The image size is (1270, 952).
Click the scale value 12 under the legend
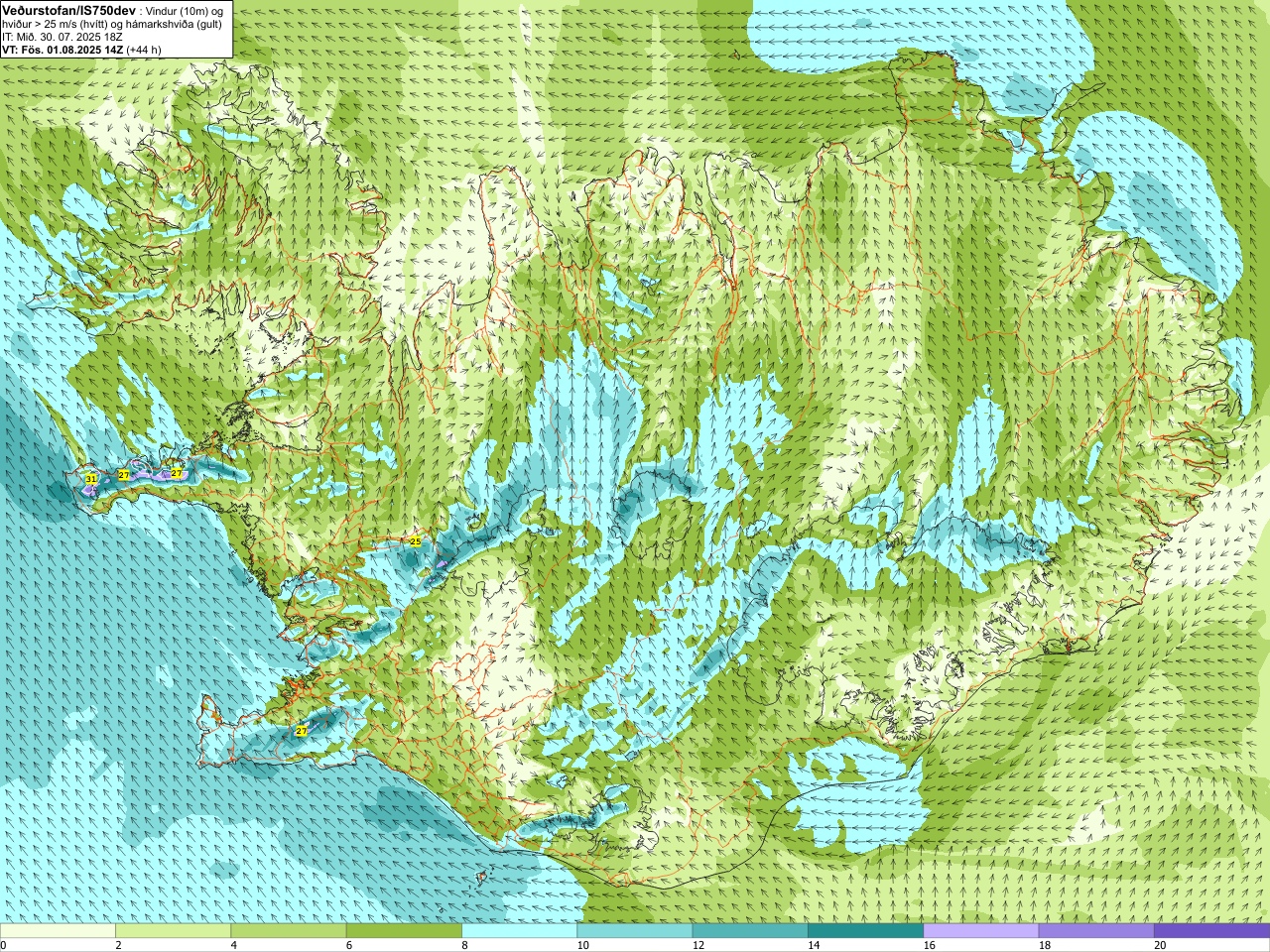tap(698, 946)
